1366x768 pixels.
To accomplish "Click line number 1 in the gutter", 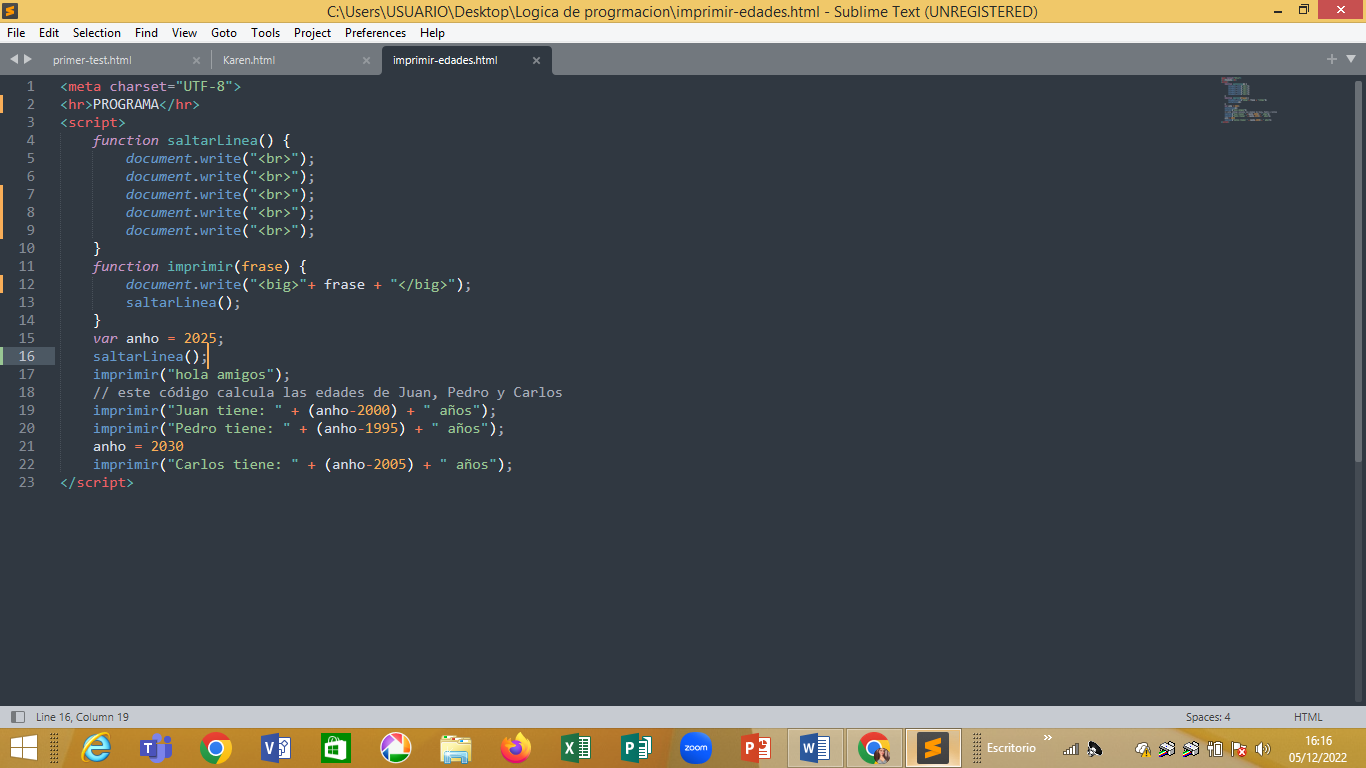I will [30, 86].
